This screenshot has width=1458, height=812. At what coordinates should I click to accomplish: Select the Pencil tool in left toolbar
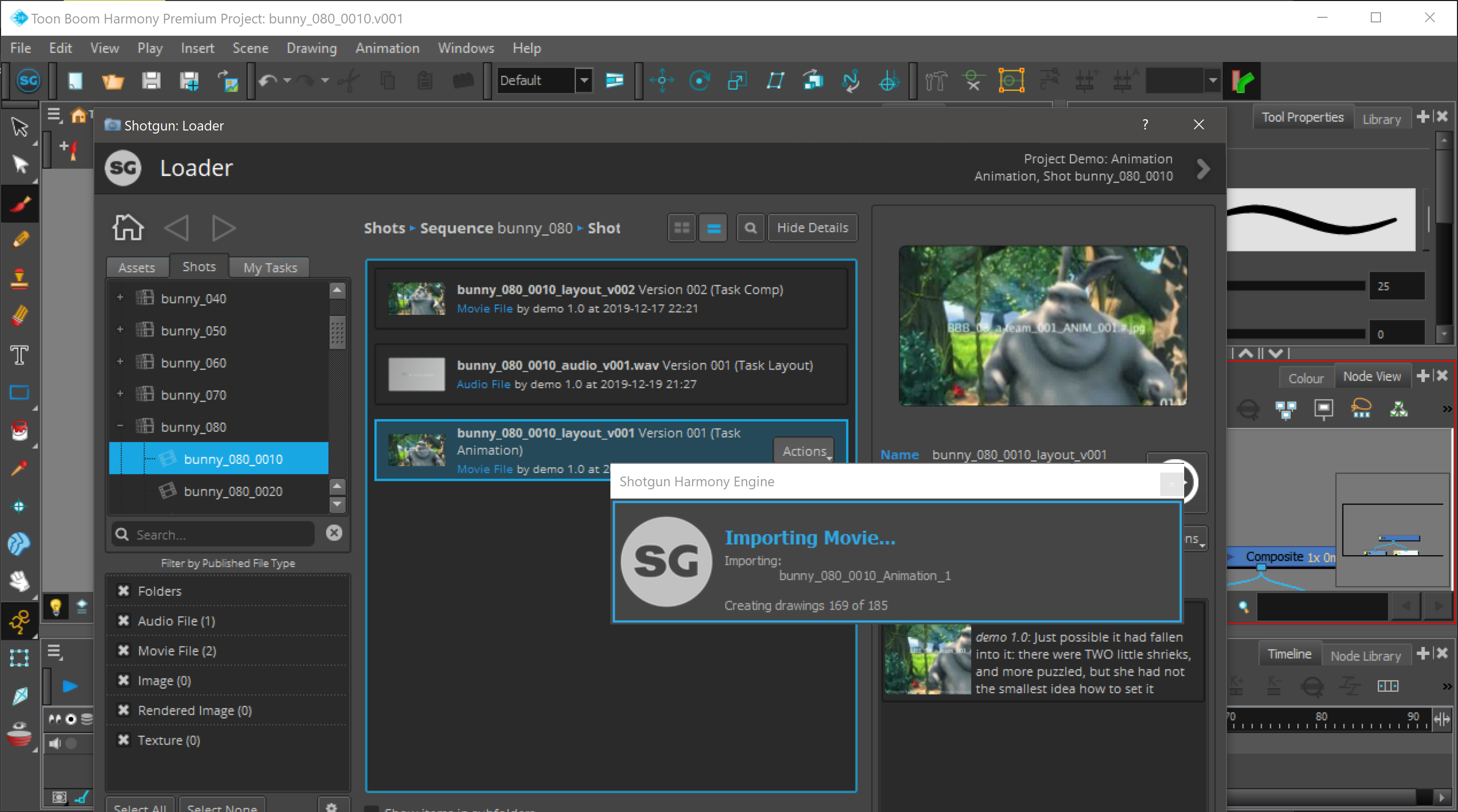(x=20, y=240)
